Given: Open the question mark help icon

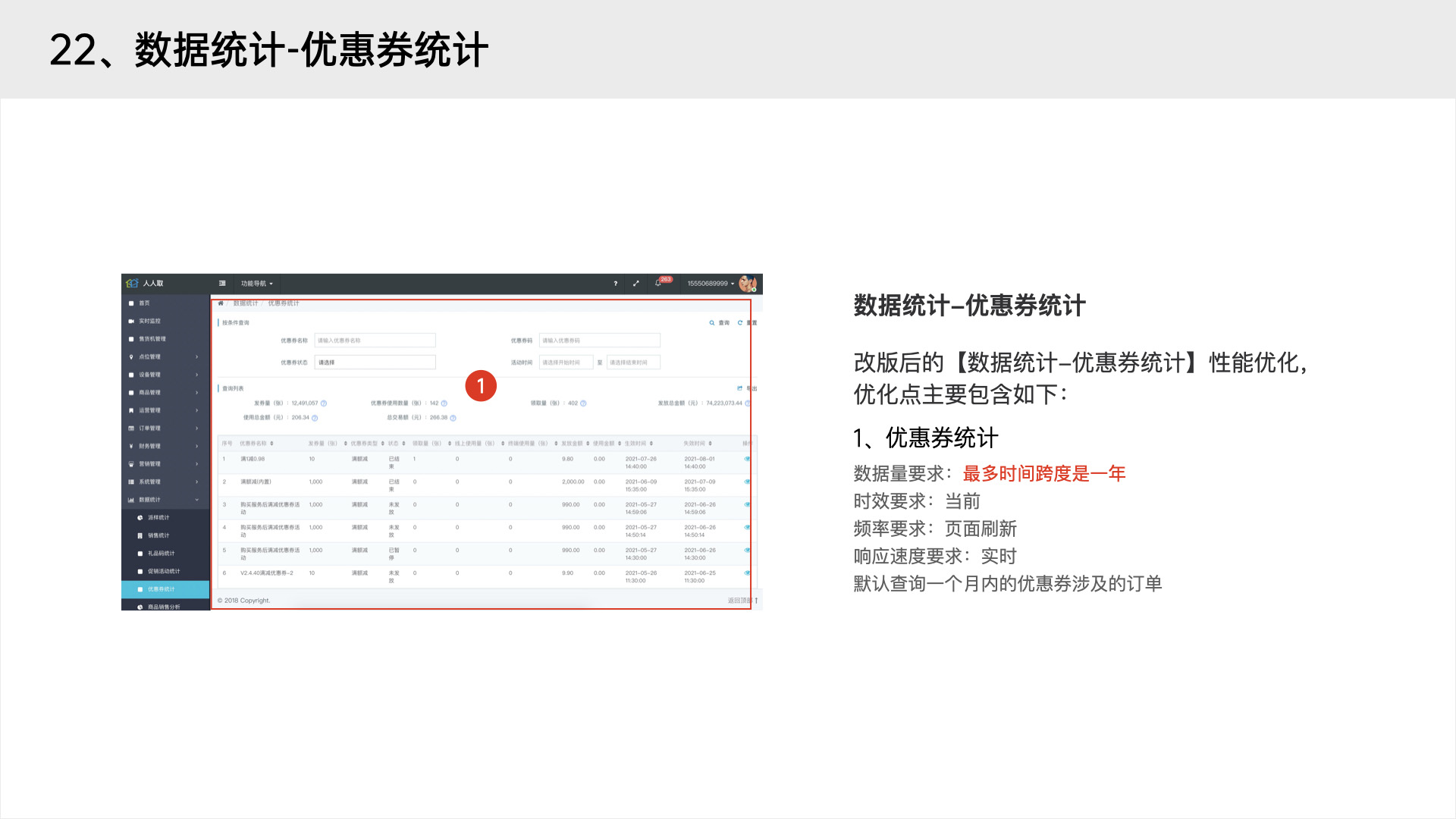Looking at the screenshot, I should (x=615, y=284).
